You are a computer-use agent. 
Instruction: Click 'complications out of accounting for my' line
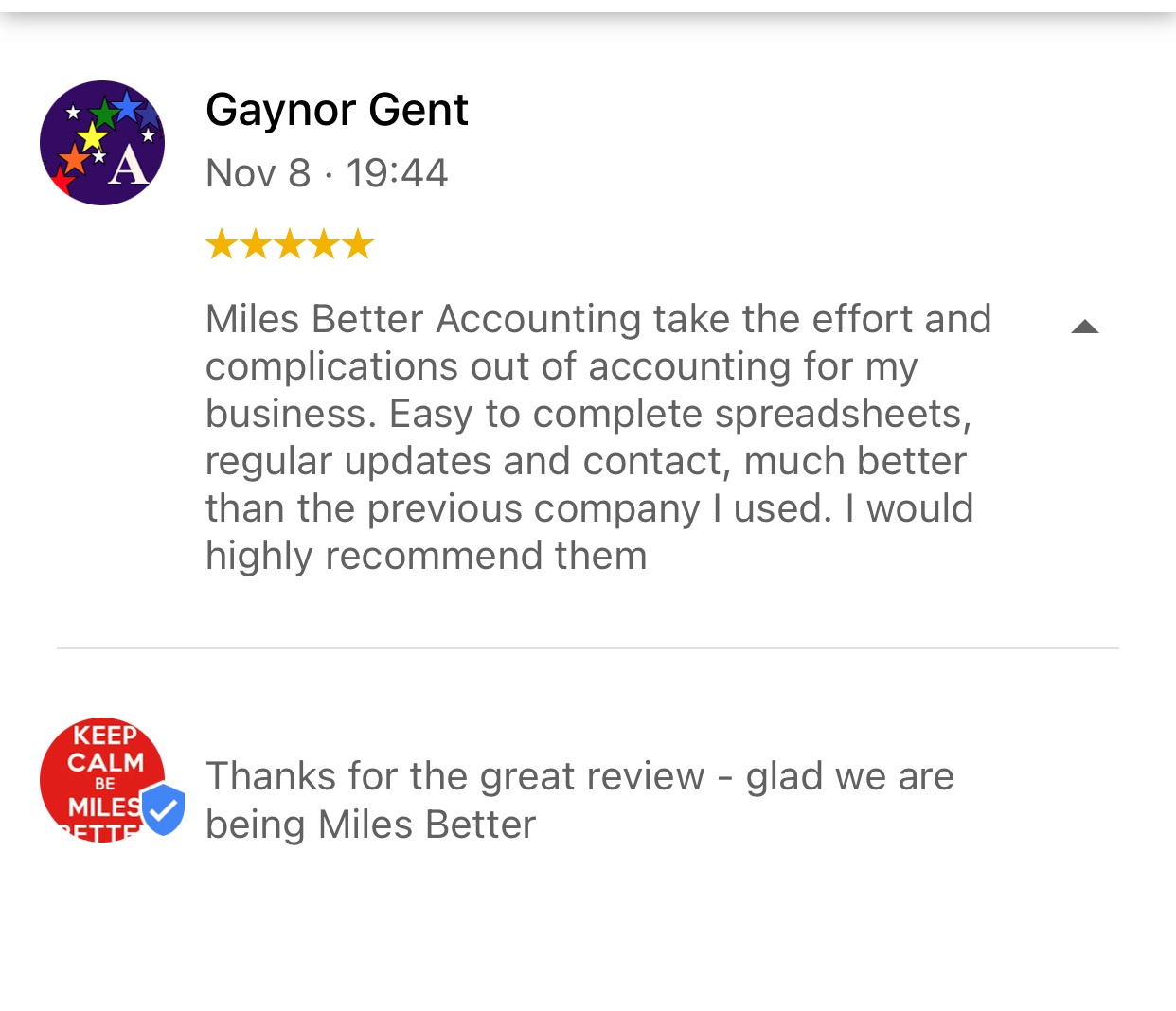[561, 366]
